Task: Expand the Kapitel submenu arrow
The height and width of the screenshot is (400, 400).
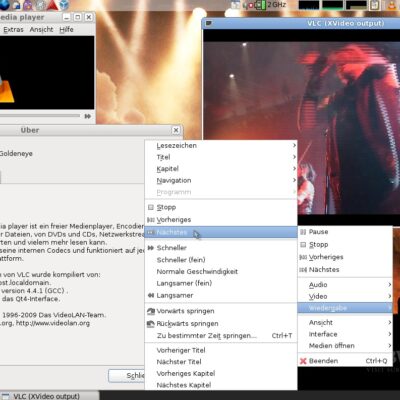Action: pos(294,169)
